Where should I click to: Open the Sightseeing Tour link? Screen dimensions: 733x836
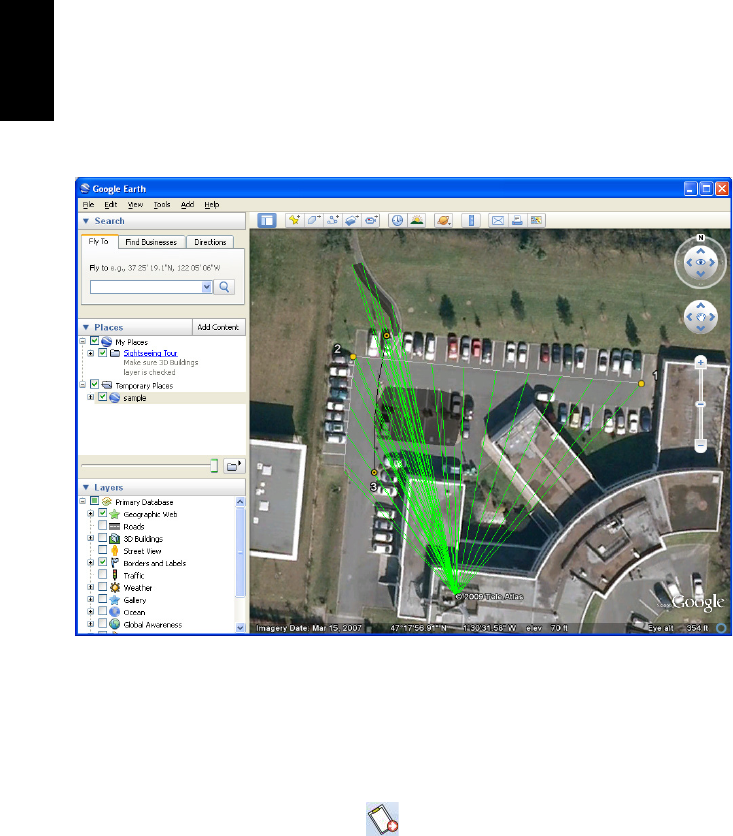(x=150, y=353)
